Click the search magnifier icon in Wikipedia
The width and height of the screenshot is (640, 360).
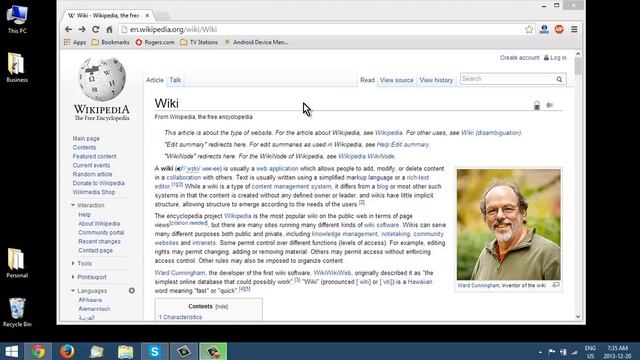[x=559, y=79]
